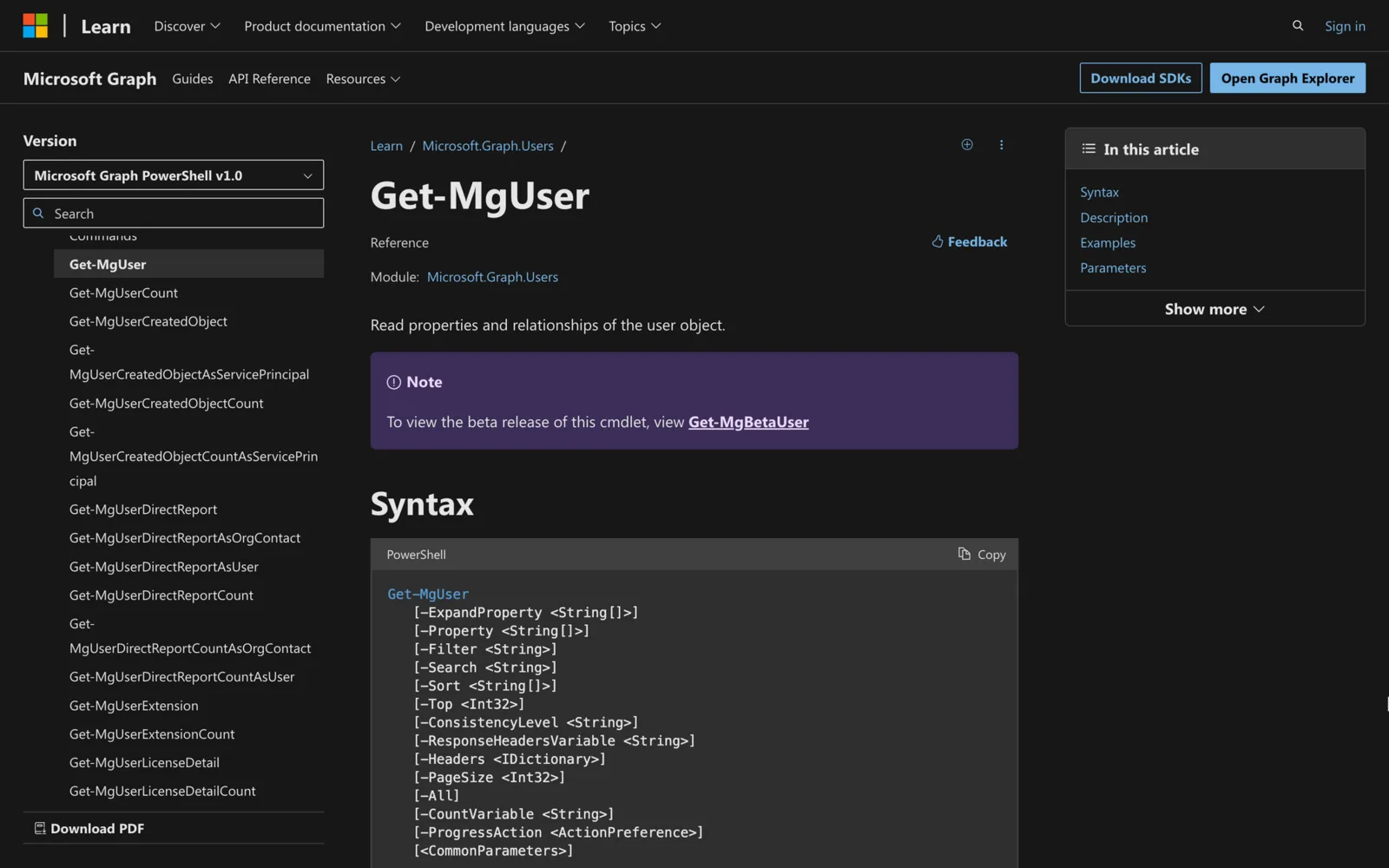Screen dimensions: 1389x868
Task: Jump to Syntax in article outline
Action: 1099,192
